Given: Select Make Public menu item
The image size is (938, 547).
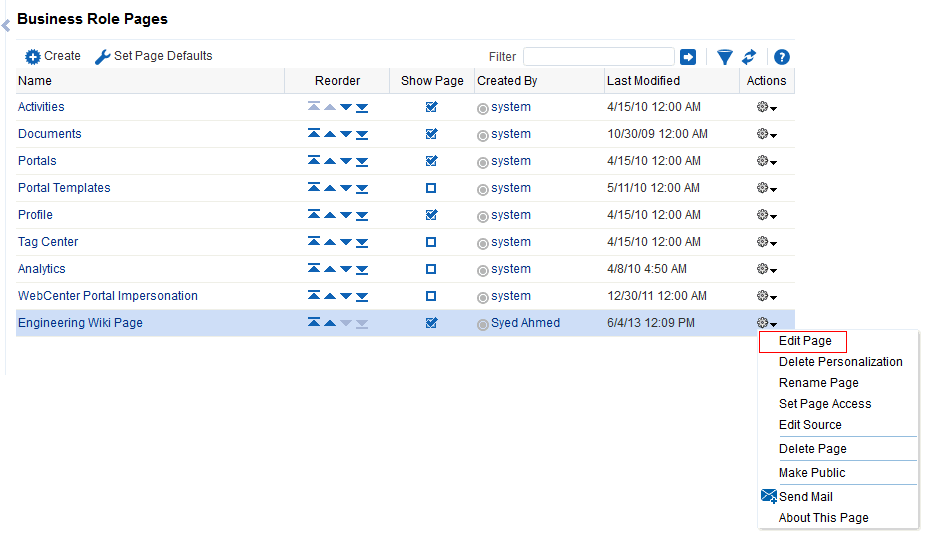Looking at the screenshot, I should (x=812, y=472).
